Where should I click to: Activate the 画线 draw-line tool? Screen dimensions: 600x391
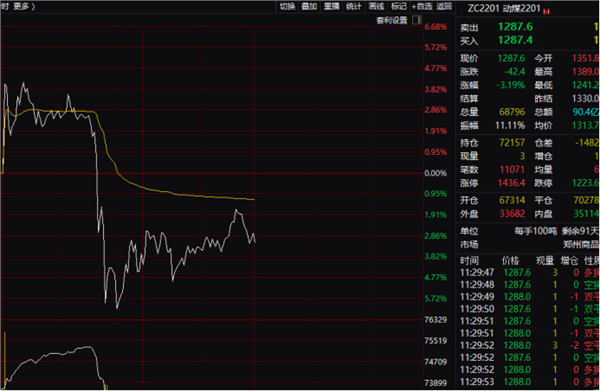point(376,7)
